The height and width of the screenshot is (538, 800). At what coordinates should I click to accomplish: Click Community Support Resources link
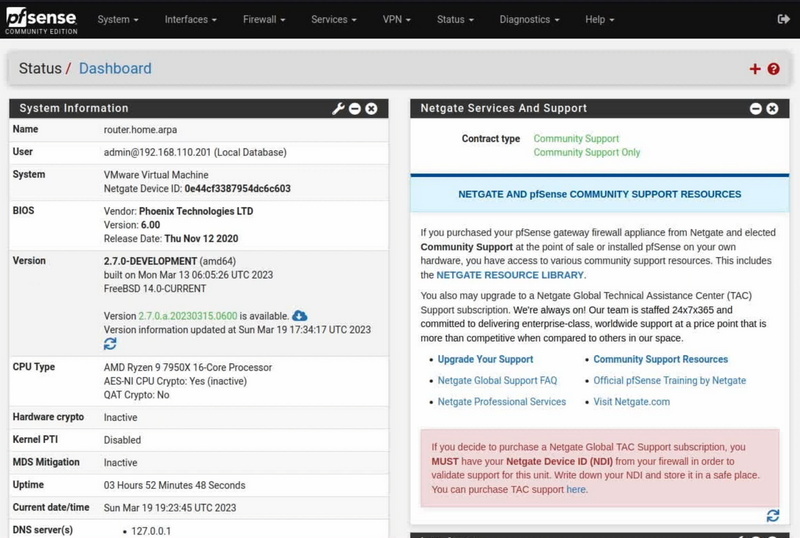[661, 359]
